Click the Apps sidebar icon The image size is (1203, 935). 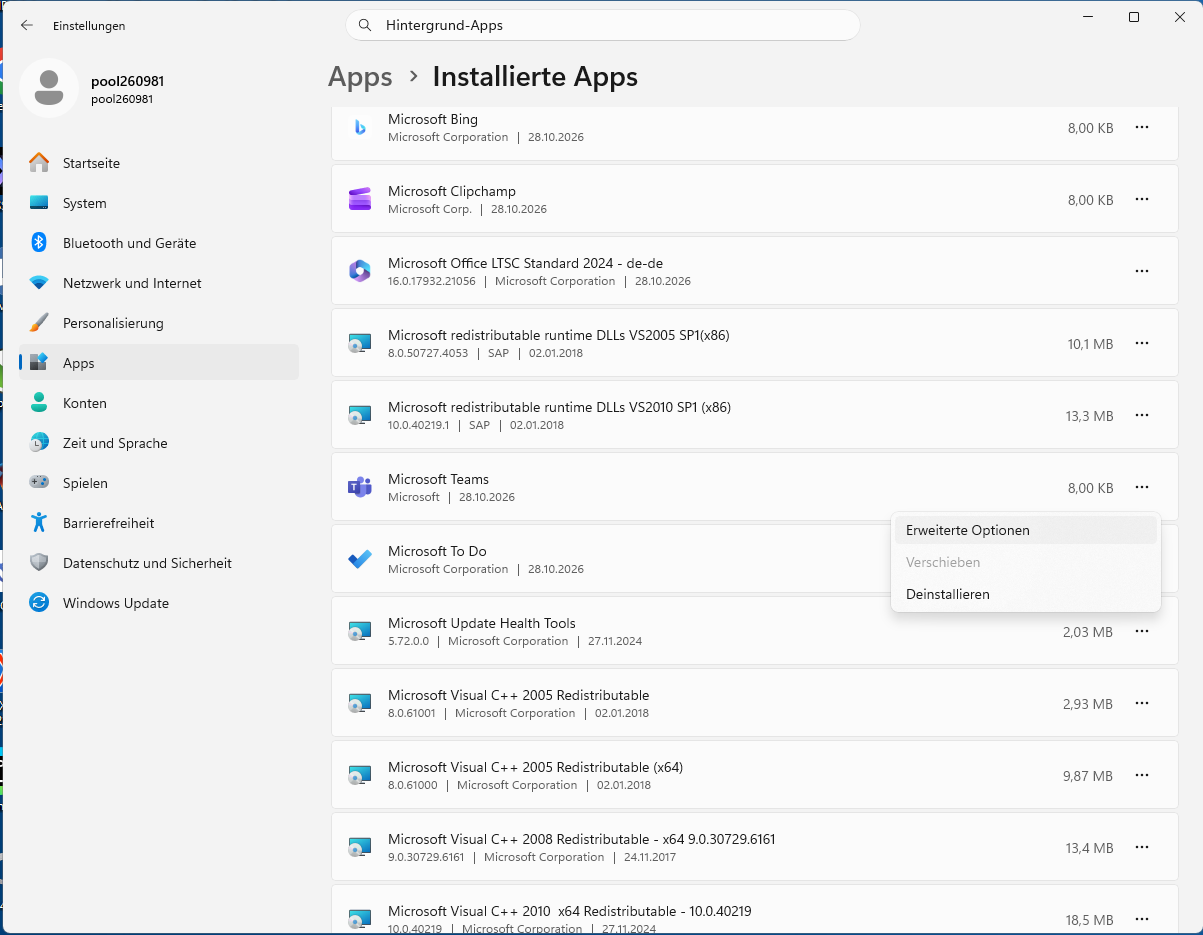point(39,363)
